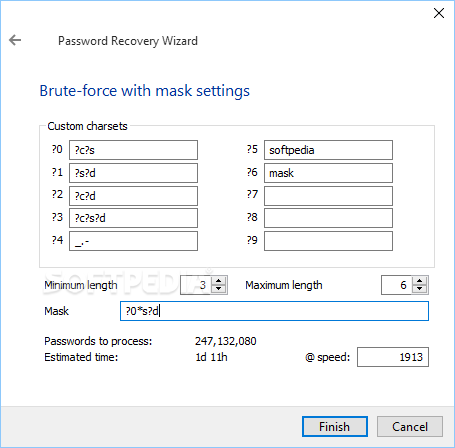Click the Custom charsets group label
The width and height of the screenshot is (455, 448).
pos(87,126)
